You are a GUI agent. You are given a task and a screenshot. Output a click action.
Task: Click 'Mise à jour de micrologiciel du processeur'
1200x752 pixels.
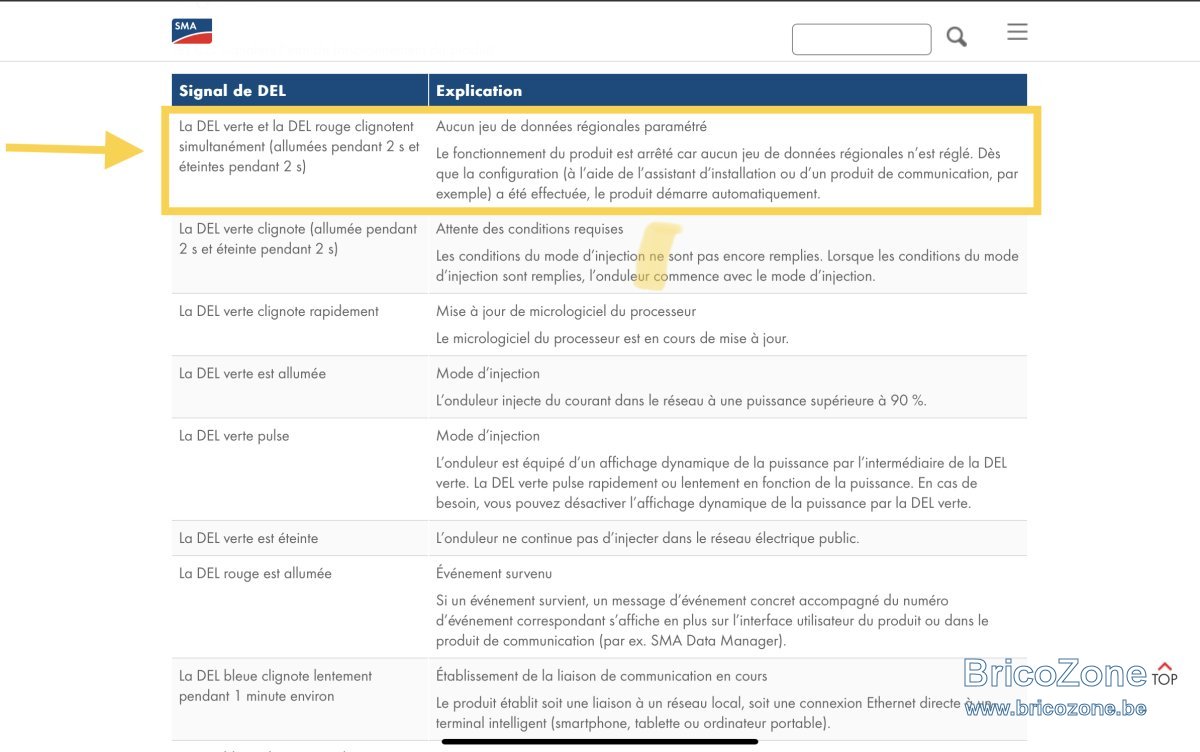[566, 311]
